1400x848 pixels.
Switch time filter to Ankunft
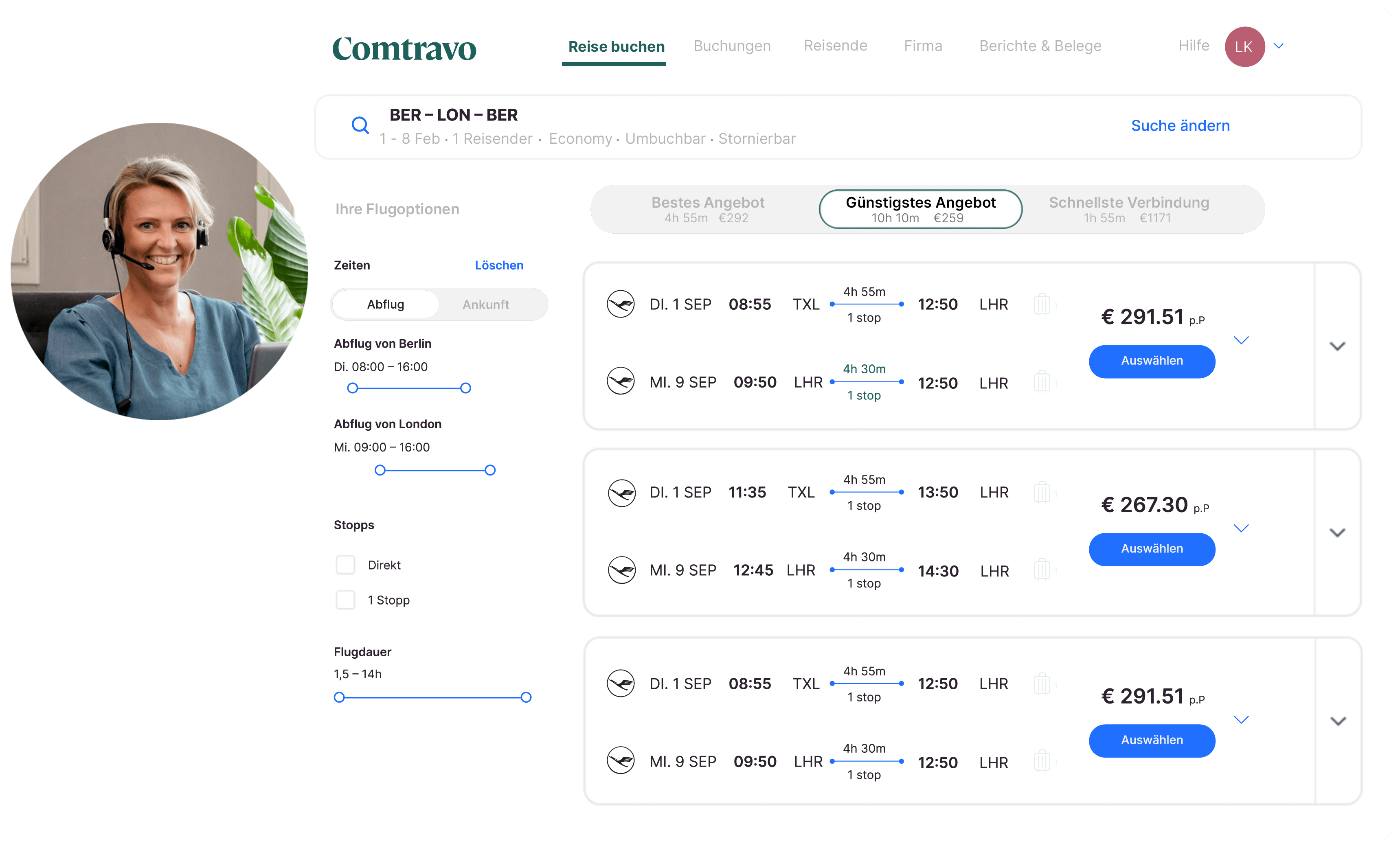486,305
